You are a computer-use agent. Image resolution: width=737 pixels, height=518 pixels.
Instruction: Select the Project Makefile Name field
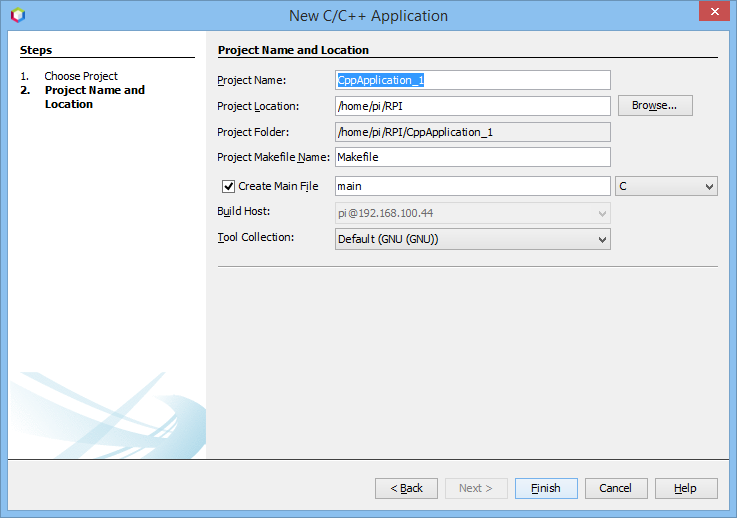tap(472, 157)
